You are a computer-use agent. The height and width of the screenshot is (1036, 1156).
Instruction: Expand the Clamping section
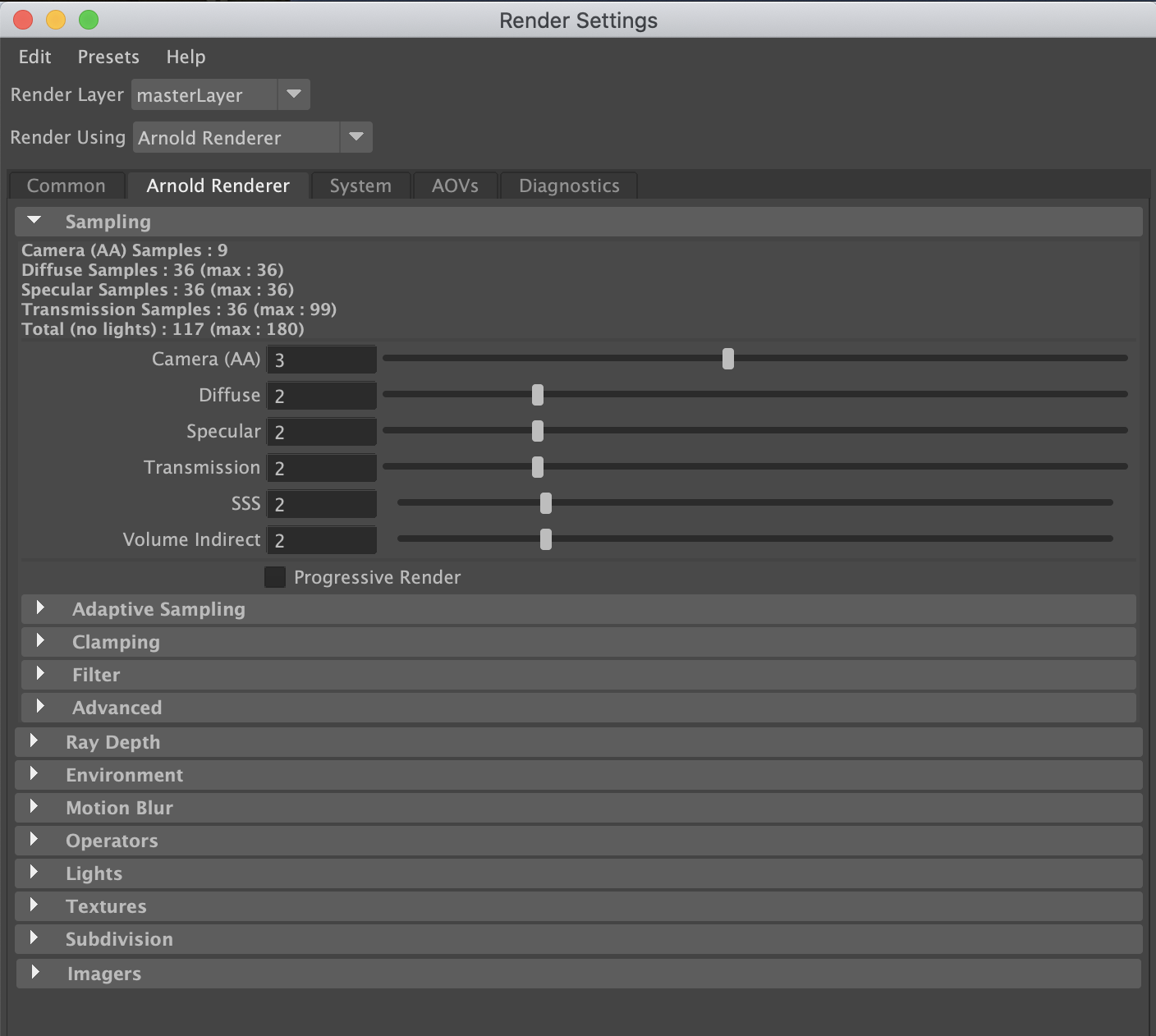pyautogui.click(x=39, y=641)
